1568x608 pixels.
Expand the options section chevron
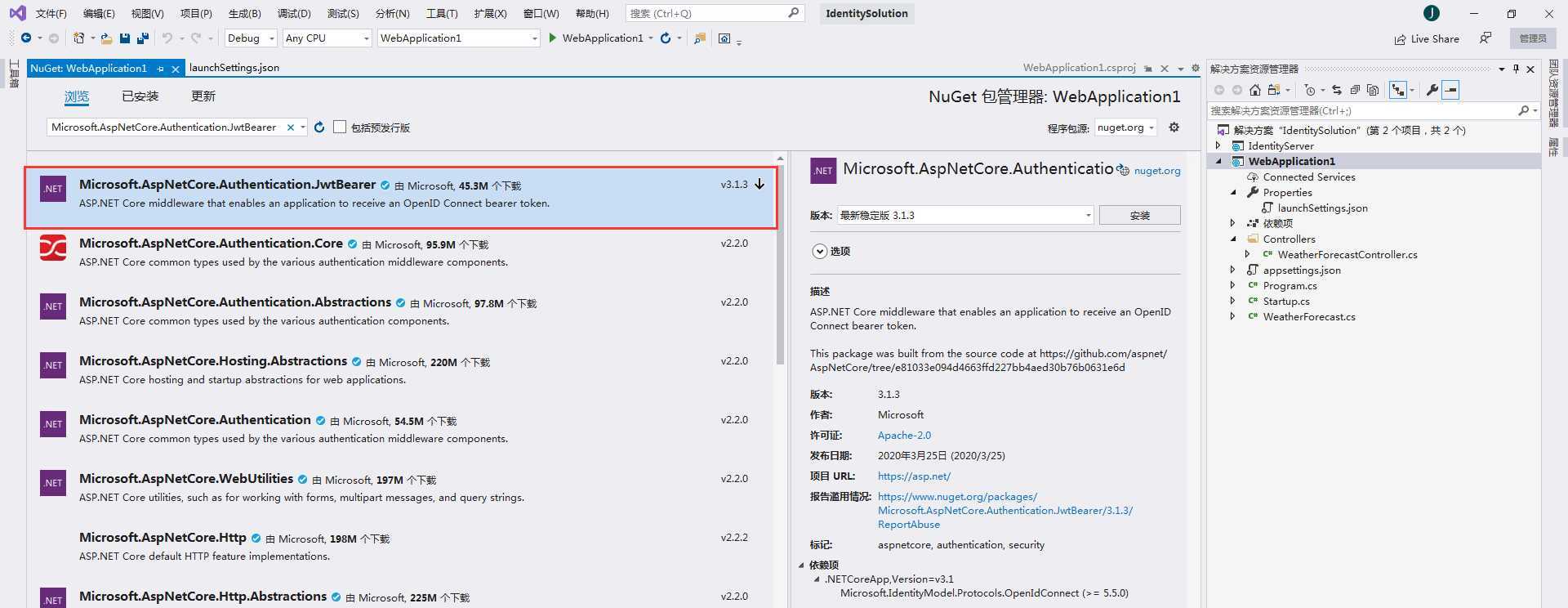819,251
